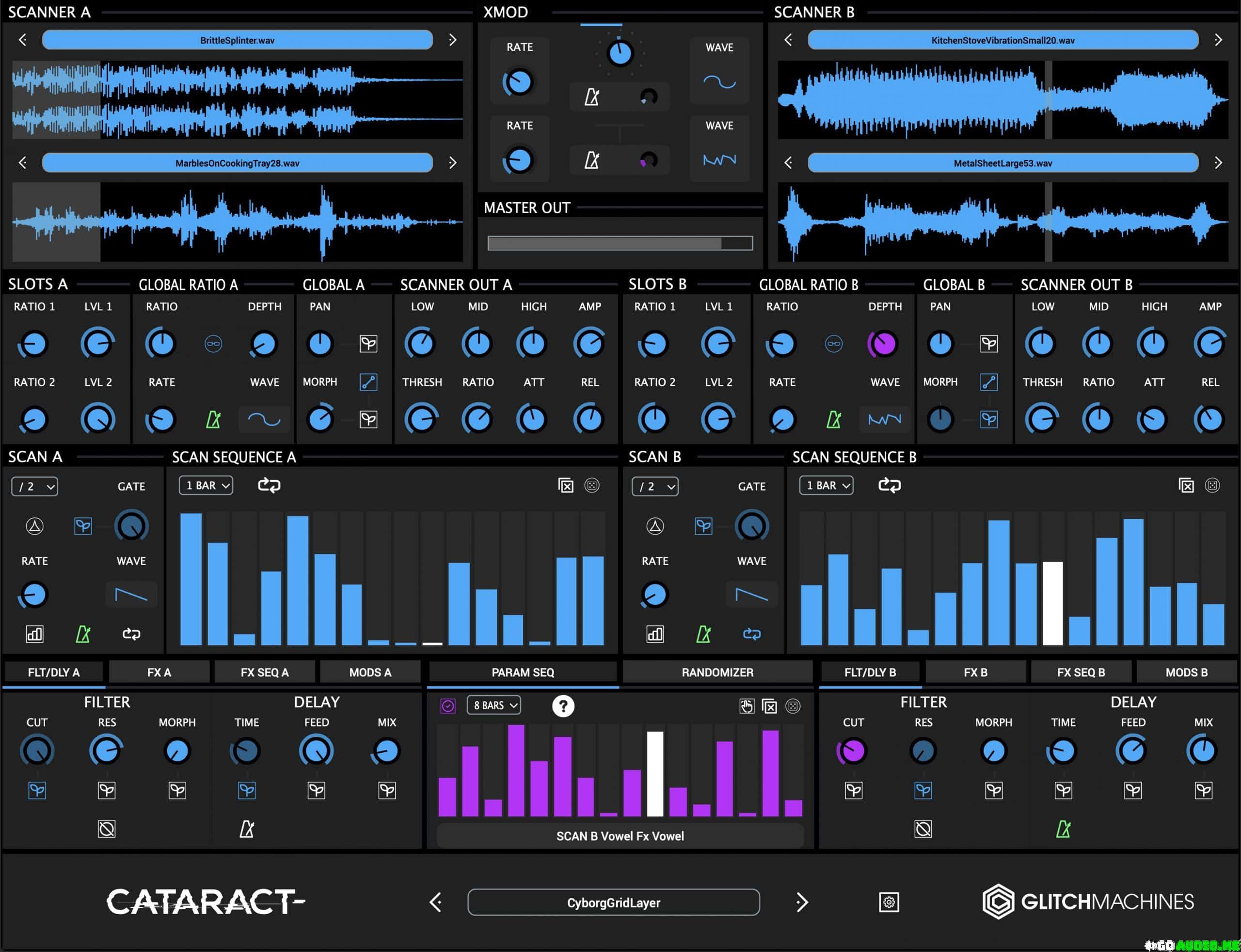Click the white bar in Scan Sequence B
The width and height of the screenshot is (1241, 952).
pyautogui.click(x=1053, y=603)
